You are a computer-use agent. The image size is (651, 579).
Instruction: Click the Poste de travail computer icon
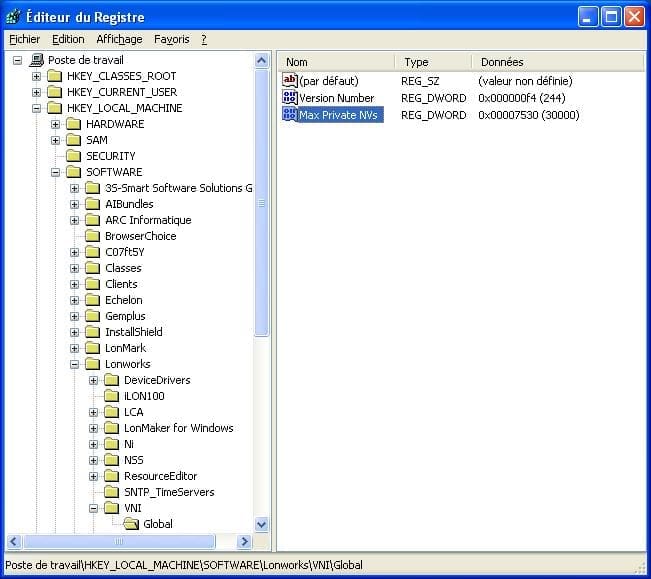coord(36,60)
